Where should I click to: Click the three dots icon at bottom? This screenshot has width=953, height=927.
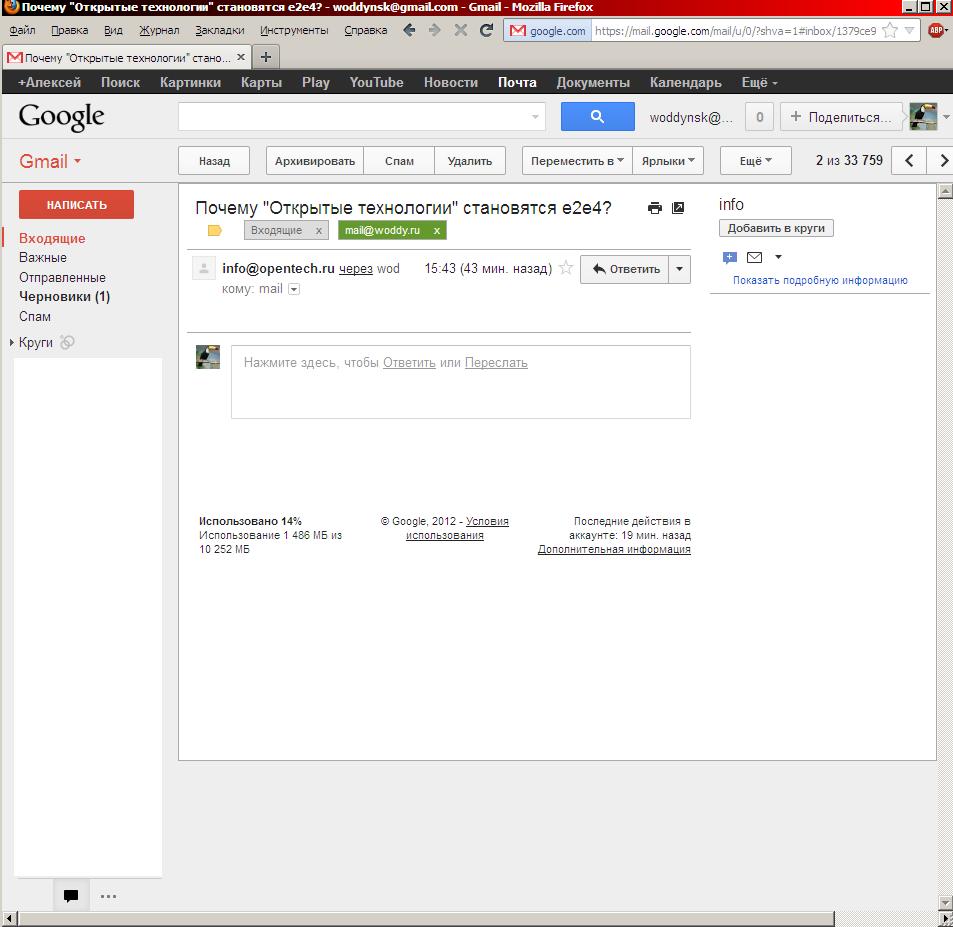click(x=108, y=896)
